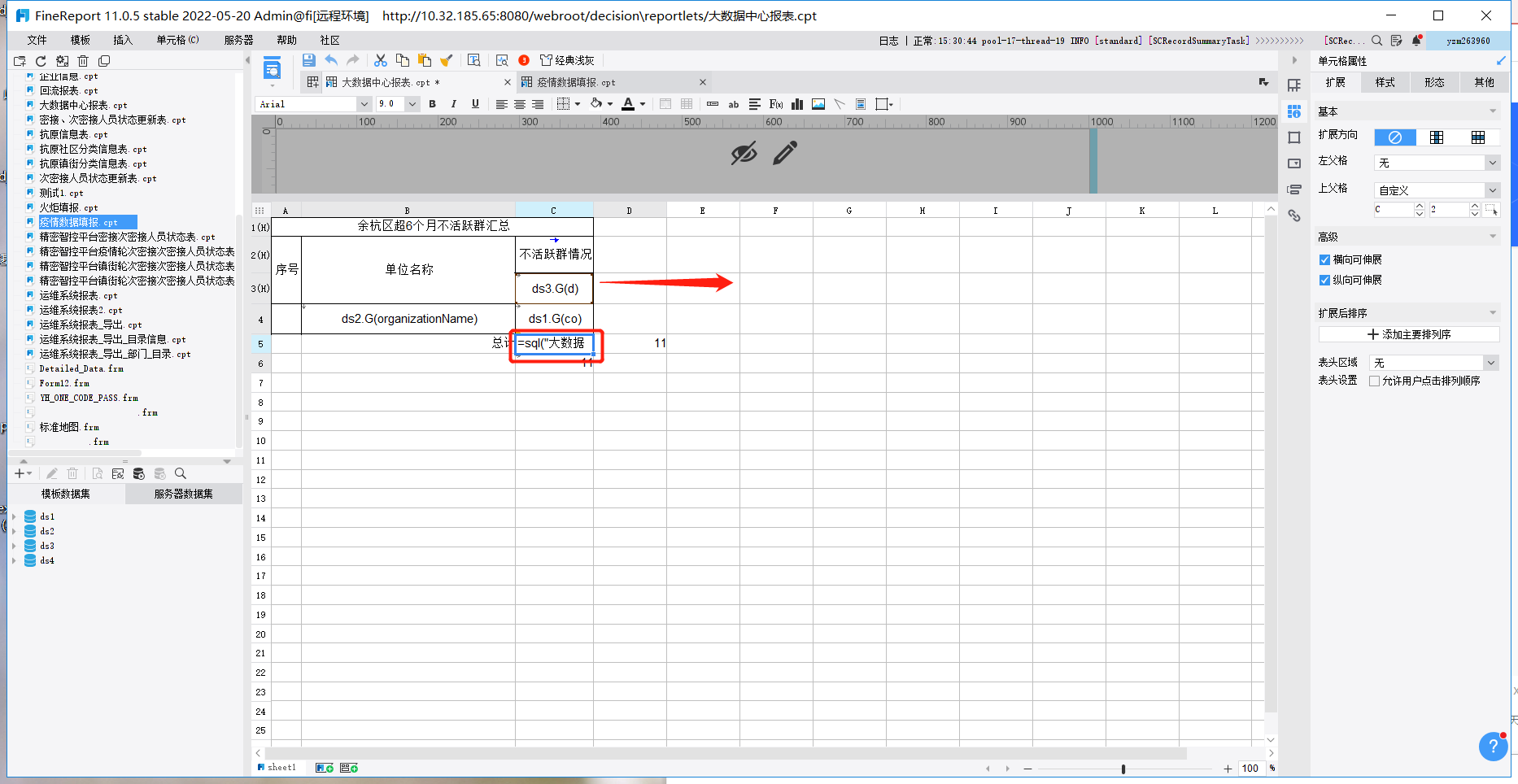Open the 插入 menu
The height and width of the screenshot is (784, 1518).
click(x=122, y=40)
